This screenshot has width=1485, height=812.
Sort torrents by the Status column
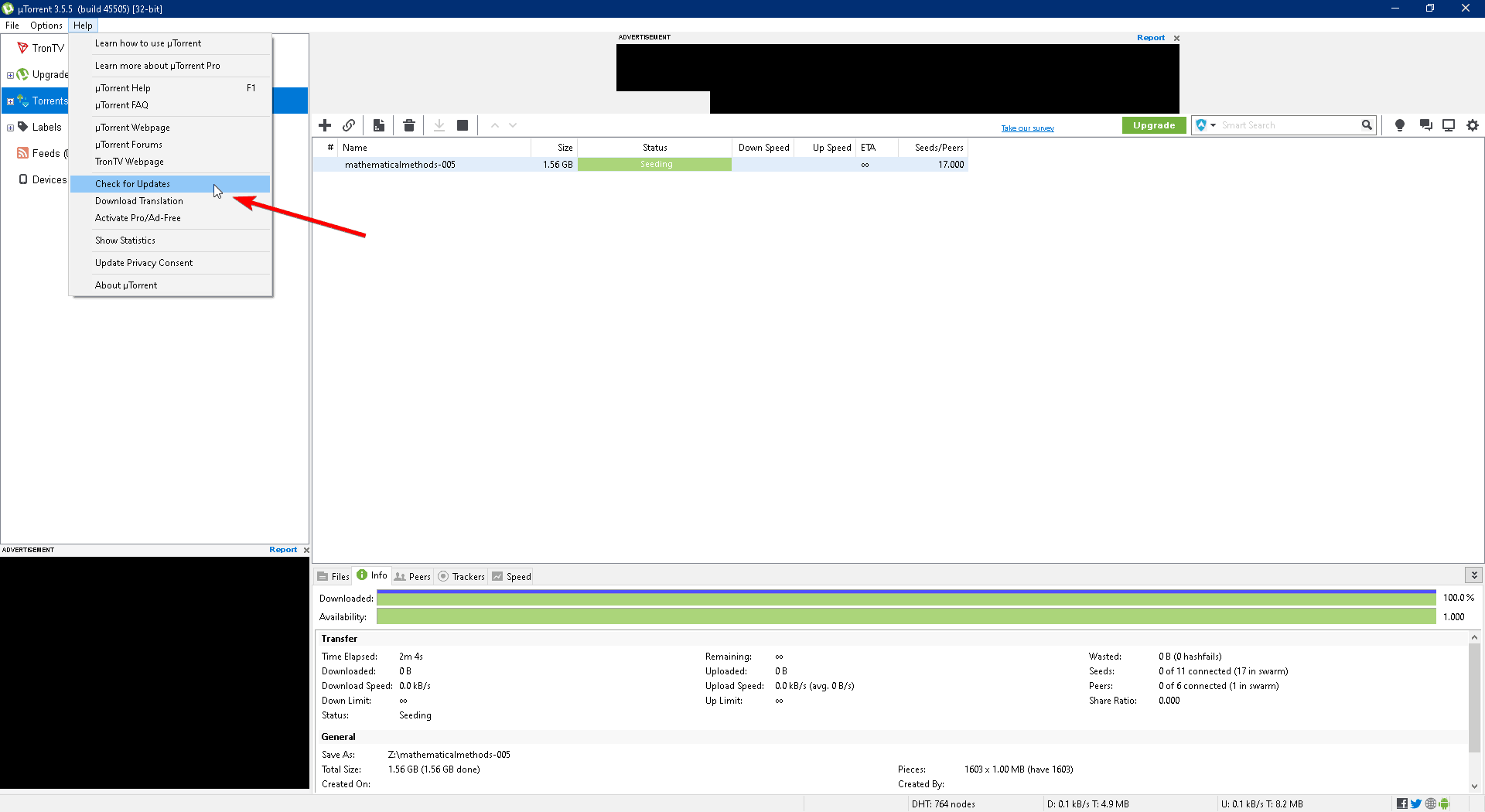[x=654, y=148]
